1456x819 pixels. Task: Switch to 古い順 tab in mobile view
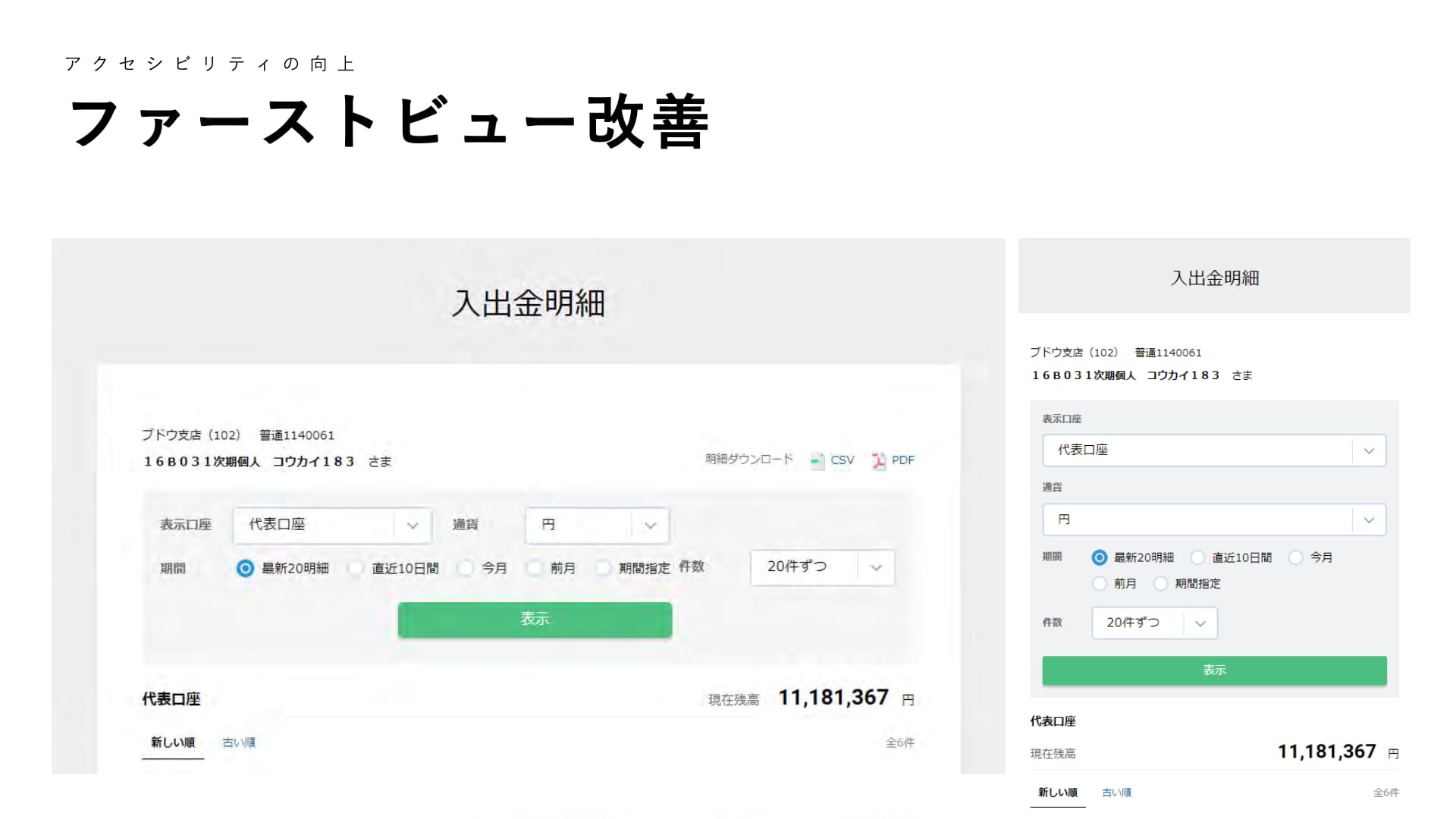[x=1116, y=792]
